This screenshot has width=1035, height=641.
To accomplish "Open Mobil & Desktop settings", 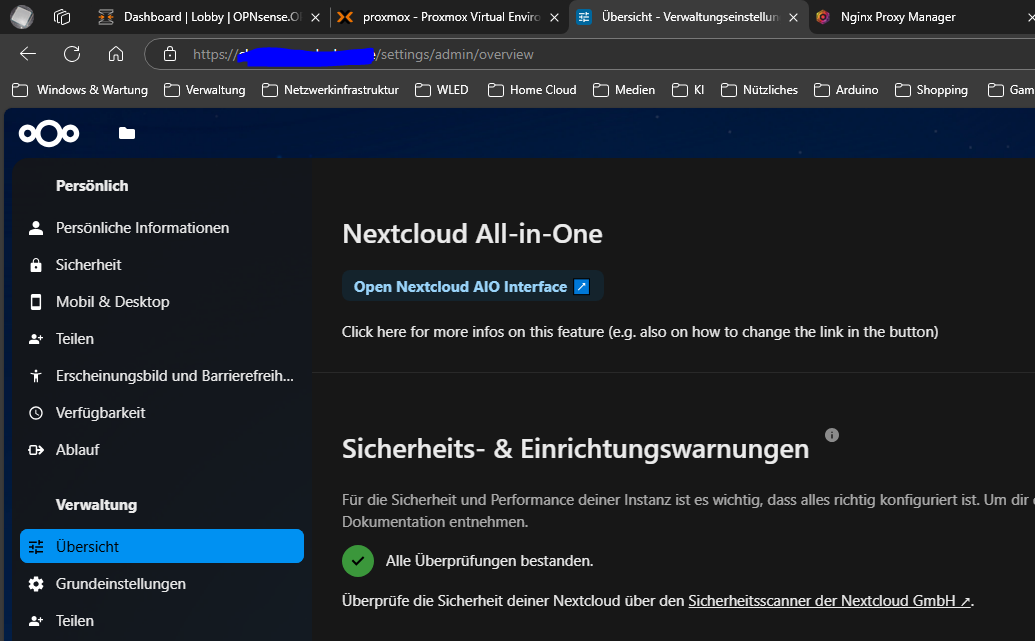I will 162,302.
